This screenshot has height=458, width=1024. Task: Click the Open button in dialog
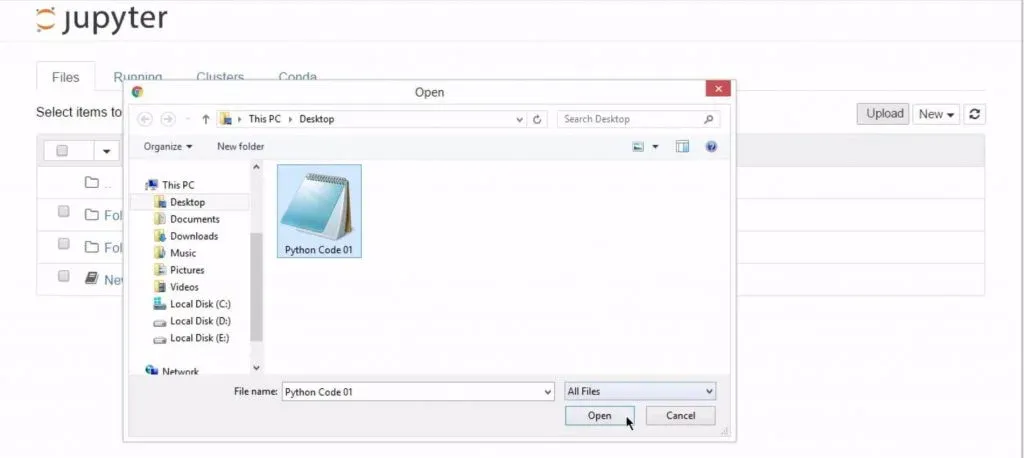coord(599,416)
